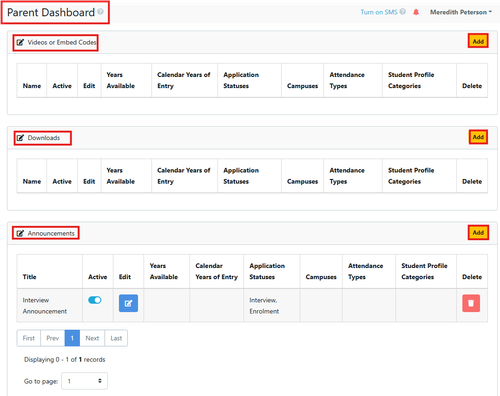Image resolution: width=500 pixels, height=396 pixels.
Task: Click the Turn on SMS link
Action: point(379,12)
